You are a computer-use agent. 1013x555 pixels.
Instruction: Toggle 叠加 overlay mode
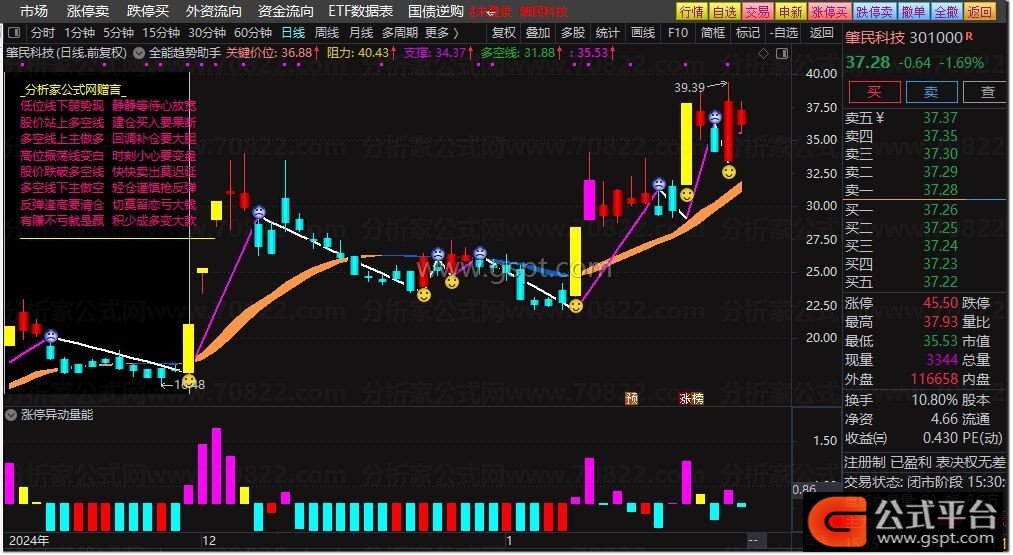[539, 32]
